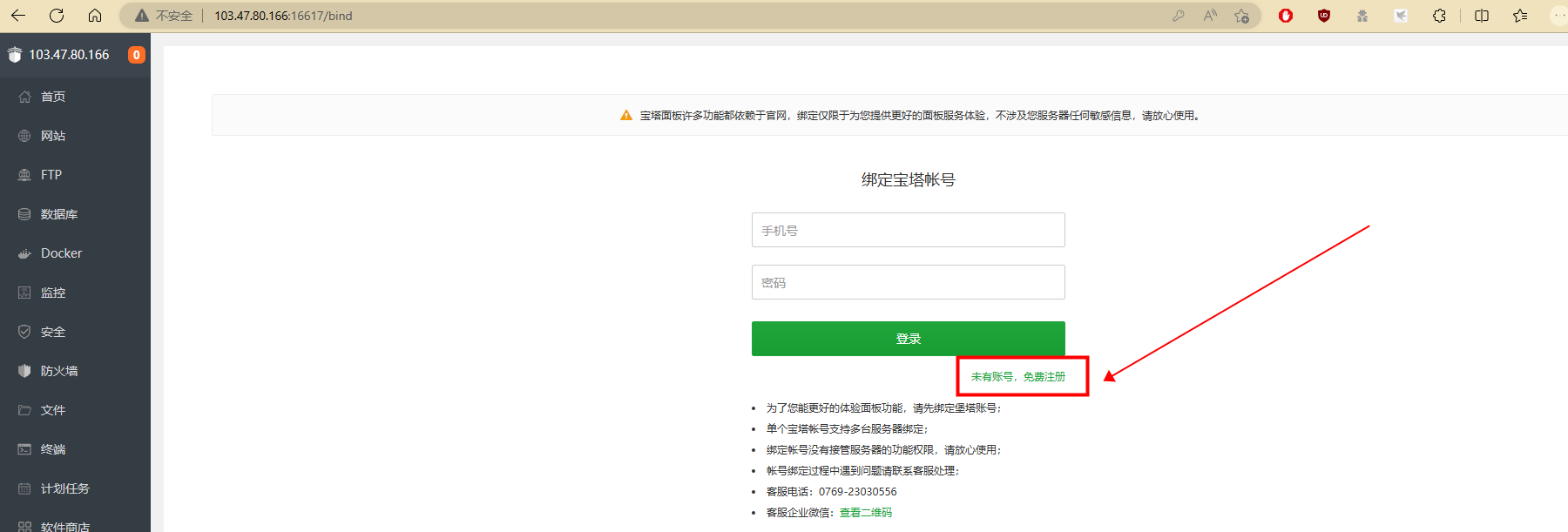Focus the 密码 password field
The image size is (1568, 532).
(x=908, y=282)
